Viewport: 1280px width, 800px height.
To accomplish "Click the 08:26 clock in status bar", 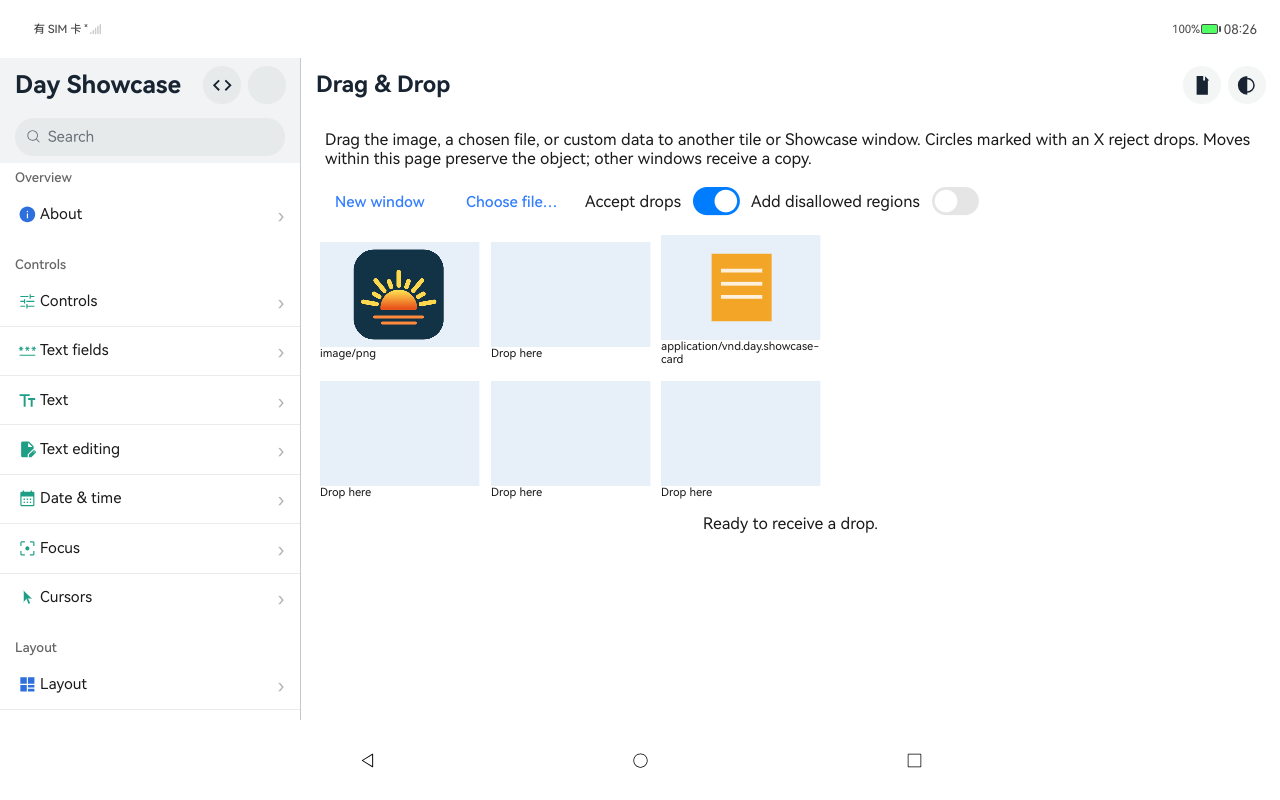I will [1240, 29].
